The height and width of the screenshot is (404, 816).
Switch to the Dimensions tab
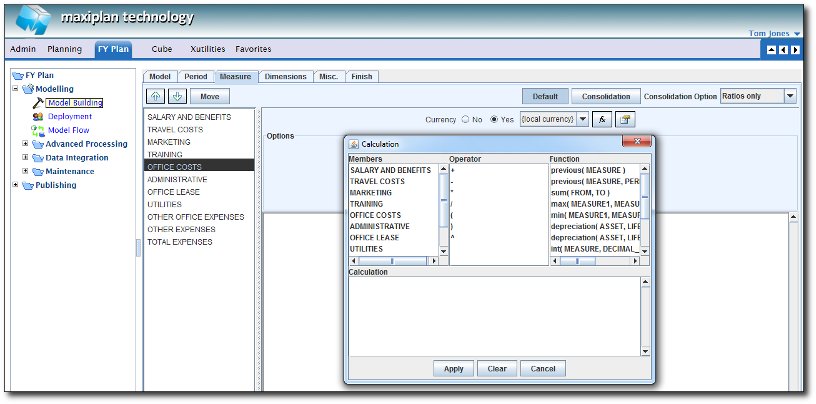point(285,76)
